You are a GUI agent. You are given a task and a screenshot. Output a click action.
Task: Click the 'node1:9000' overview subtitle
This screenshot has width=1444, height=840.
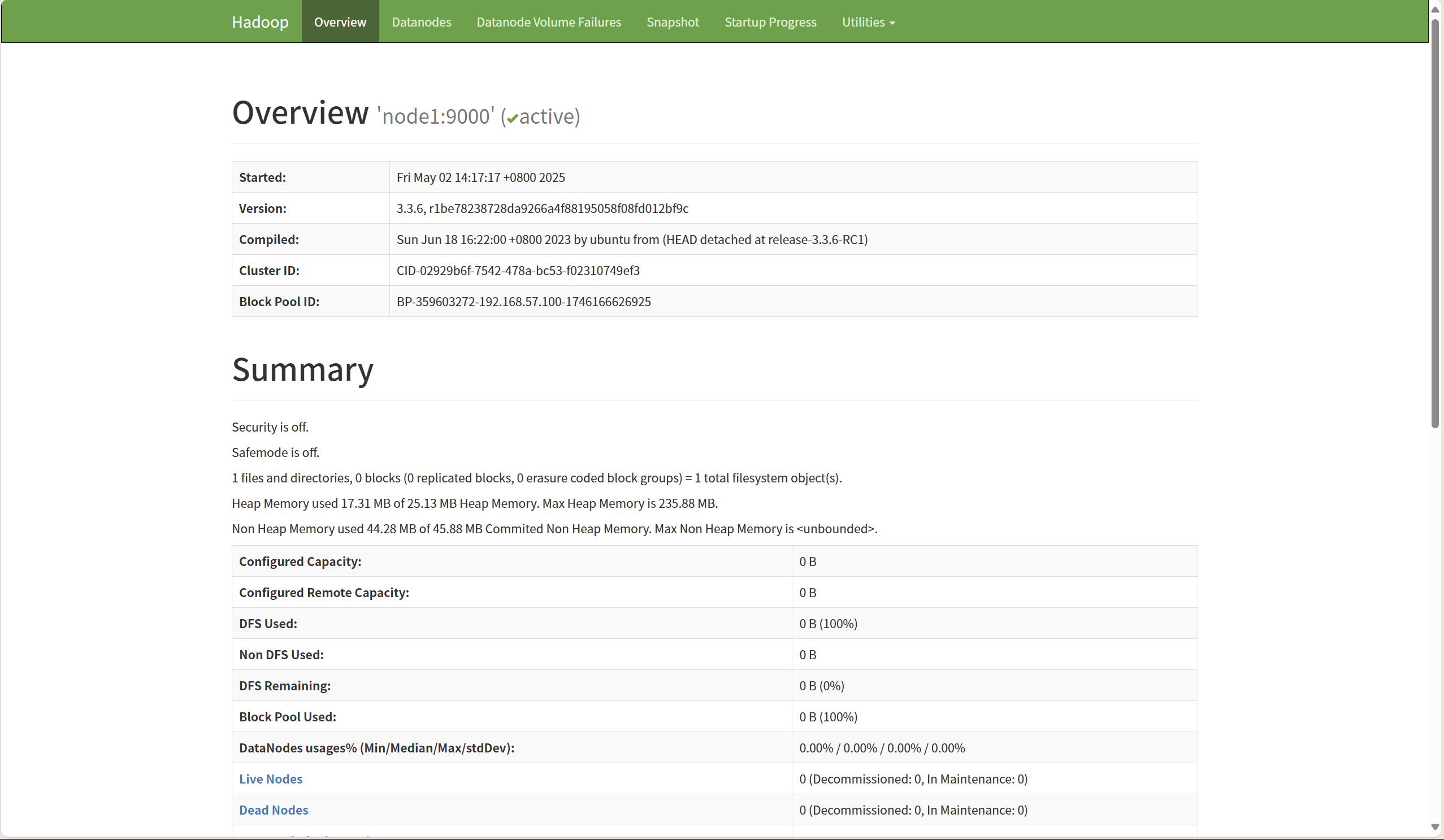click(x=435, y=116)
